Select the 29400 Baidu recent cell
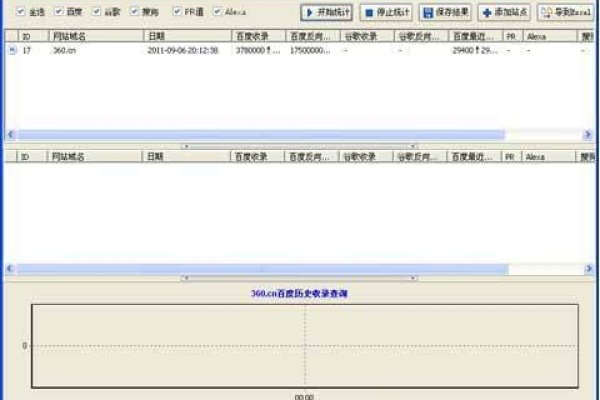Viewport: 600px width, 400px height. click(x=475, y=50)
